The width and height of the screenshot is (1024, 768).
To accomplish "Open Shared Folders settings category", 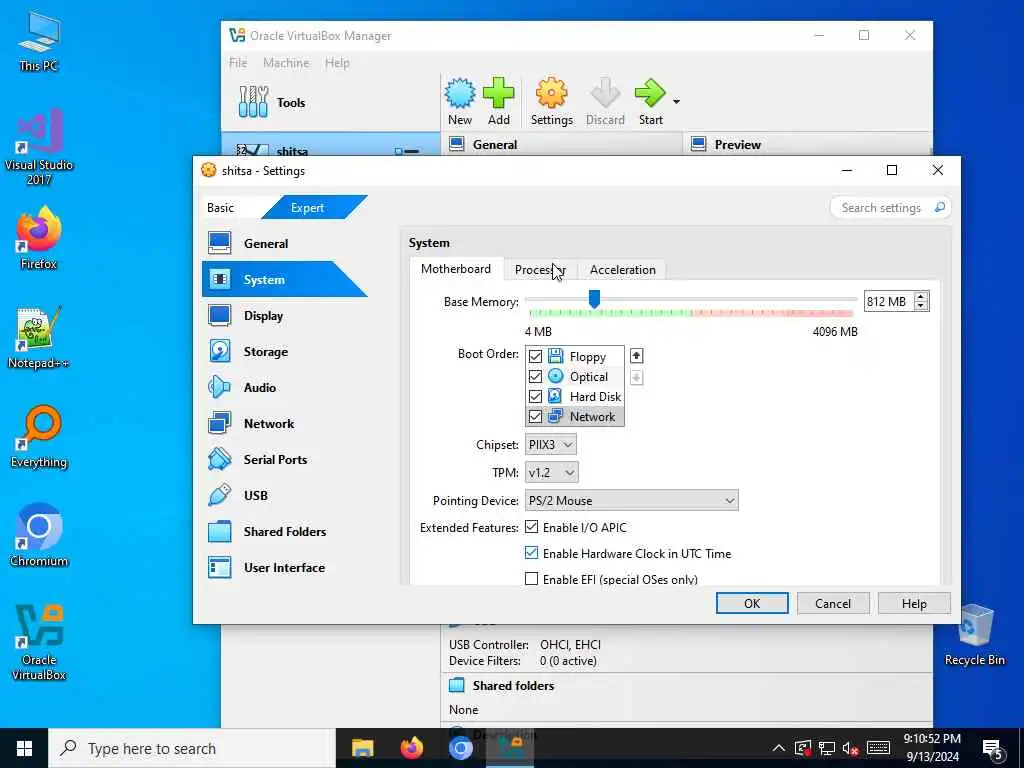I will [x=285, y=531].
